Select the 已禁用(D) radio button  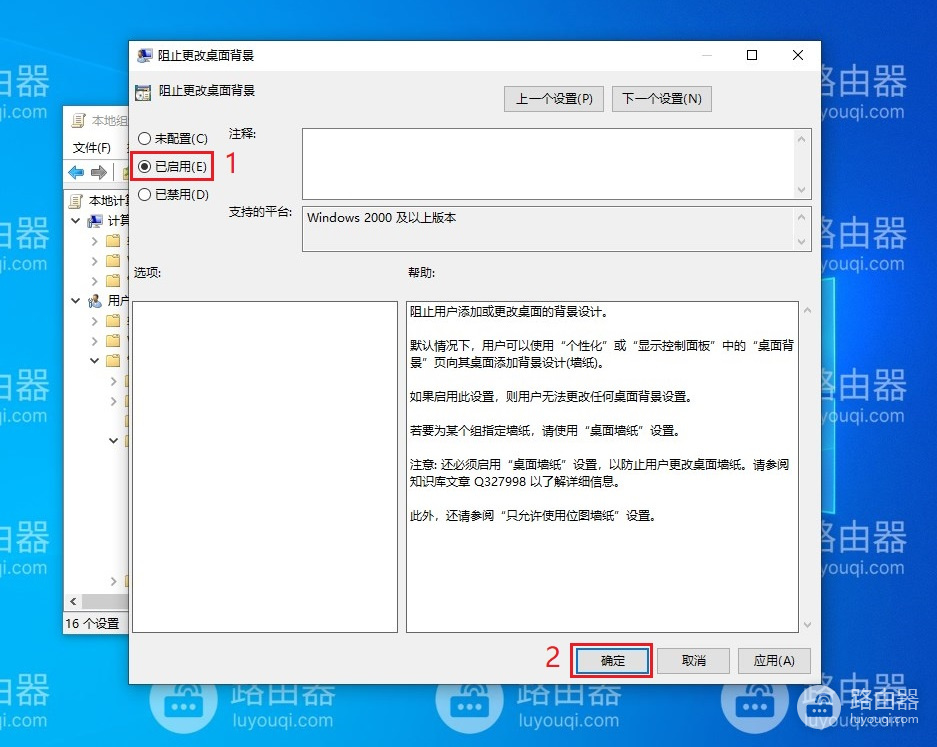[173, 195]
